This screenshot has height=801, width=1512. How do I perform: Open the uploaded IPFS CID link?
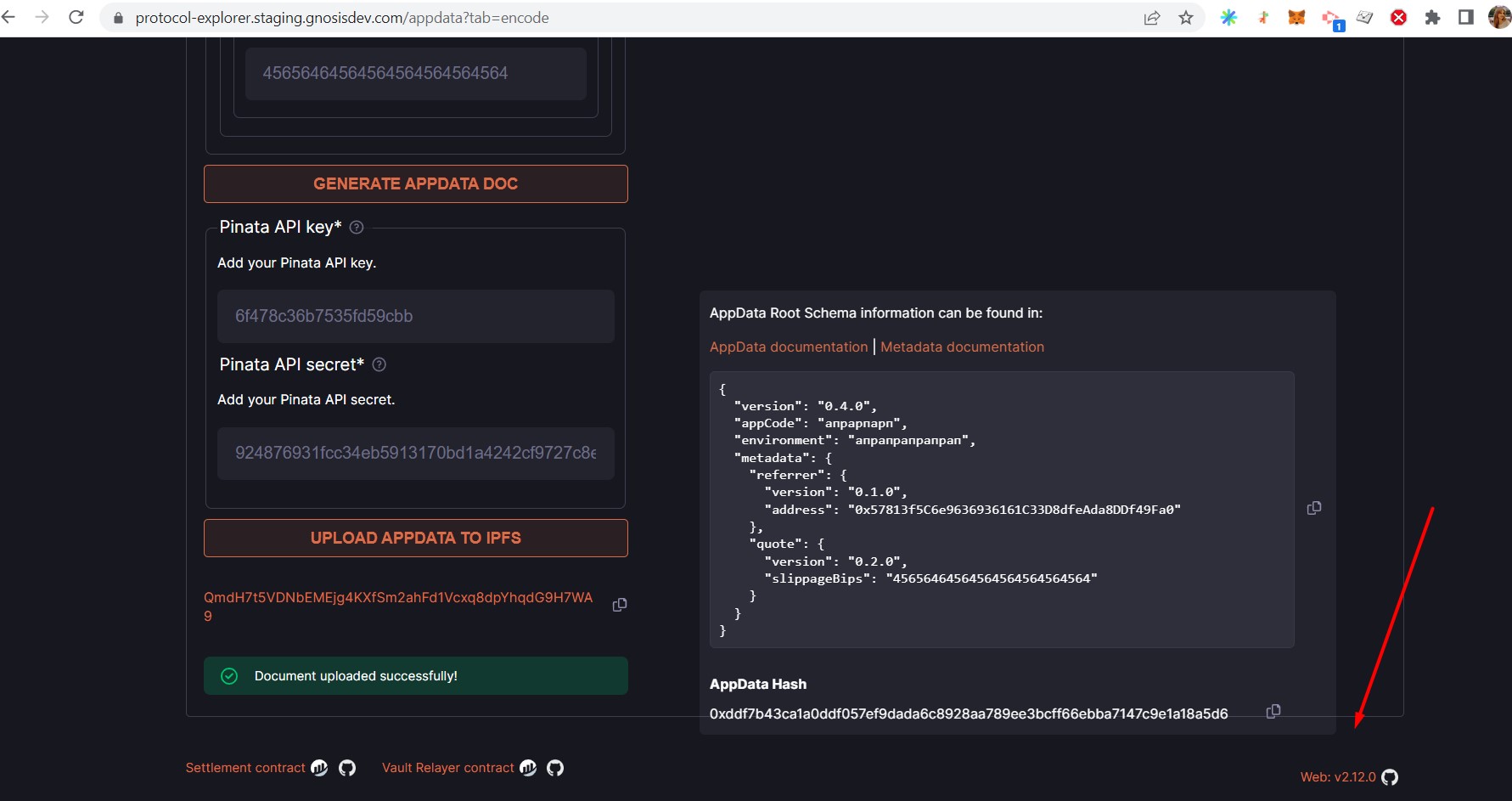398,606
